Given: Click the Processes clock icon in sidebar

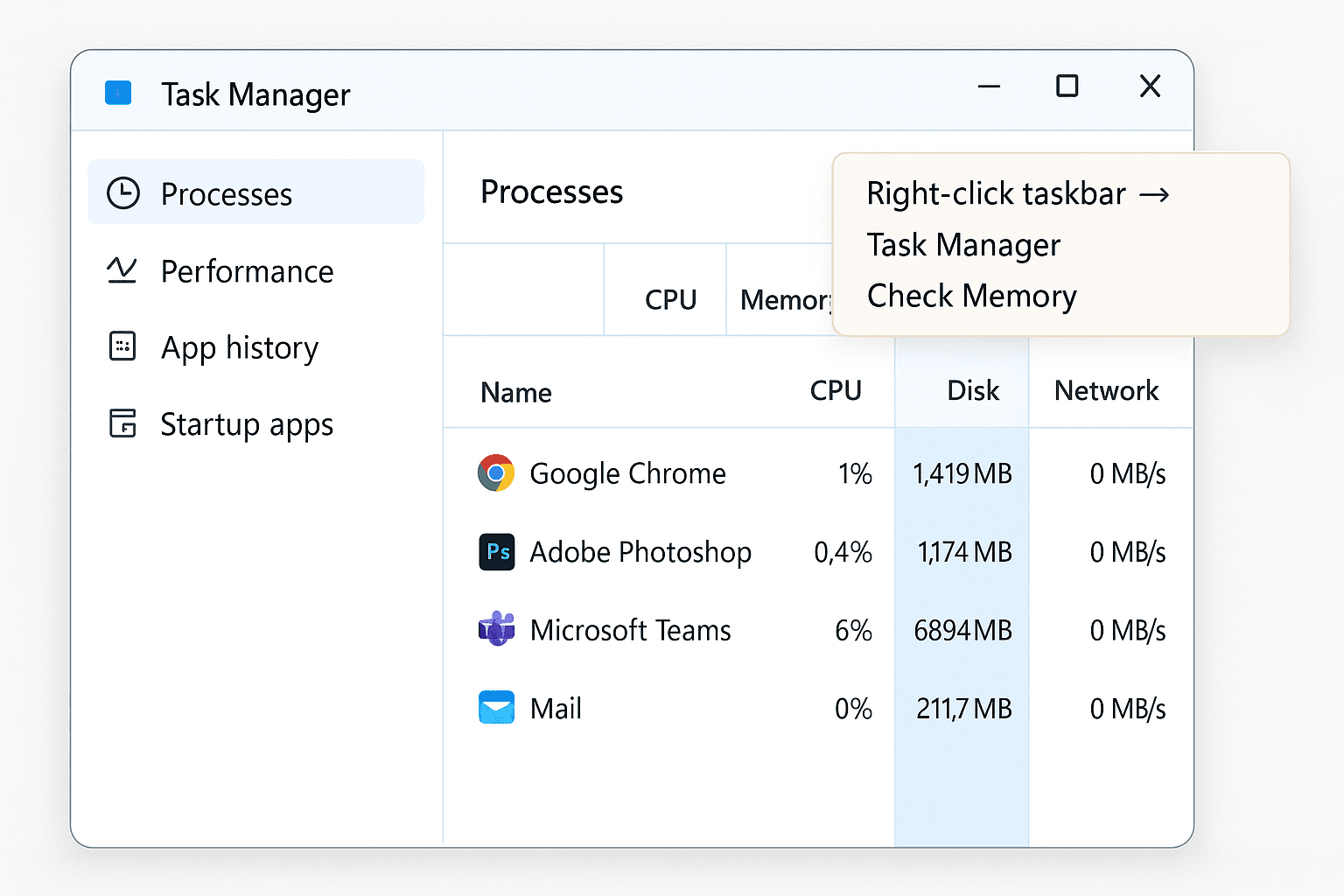Looking at the screenshot, I should 123,192.
